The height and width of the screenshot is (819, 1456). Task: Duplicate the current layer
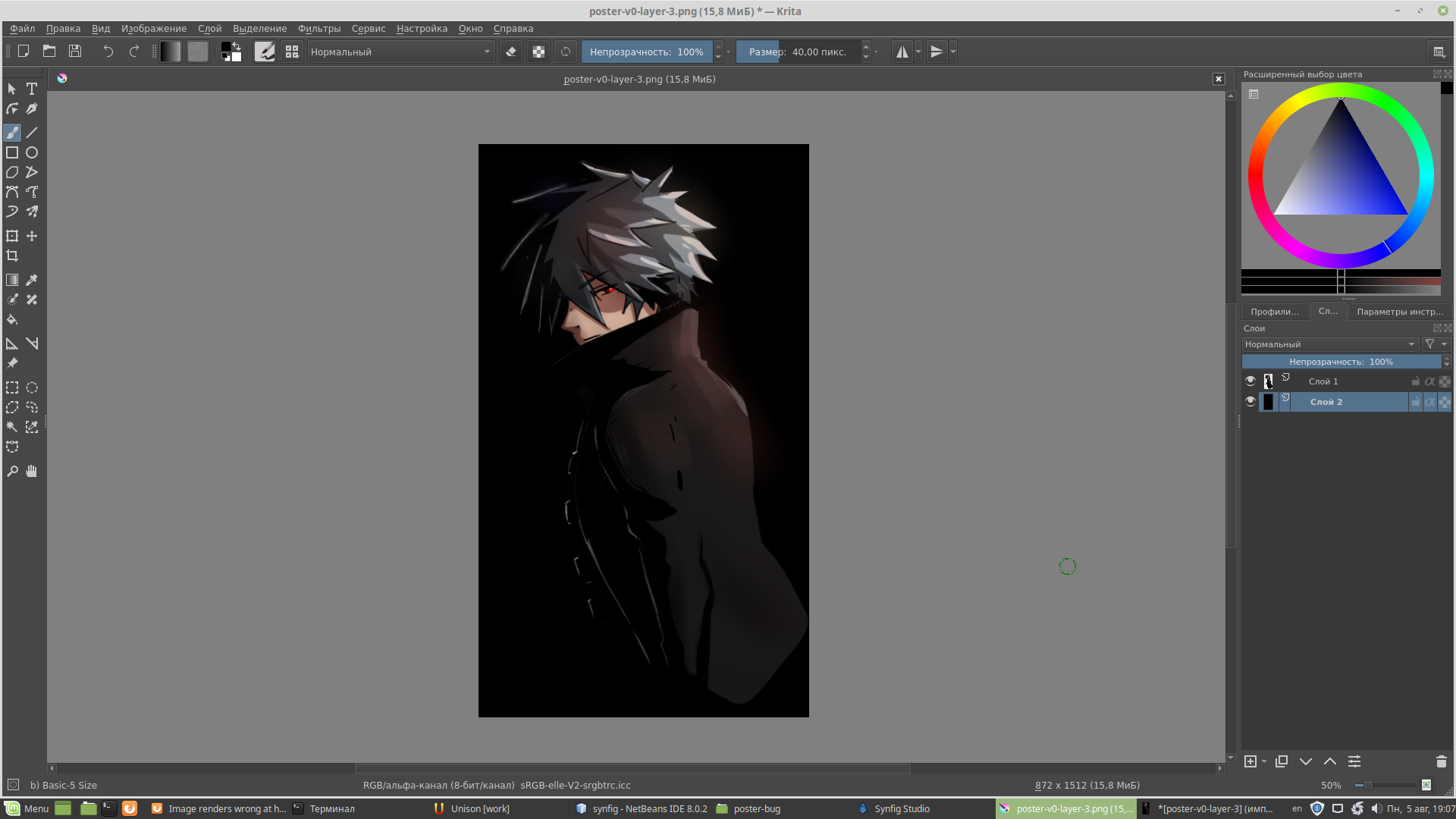pyautogui.click(x=1282, y=761)
